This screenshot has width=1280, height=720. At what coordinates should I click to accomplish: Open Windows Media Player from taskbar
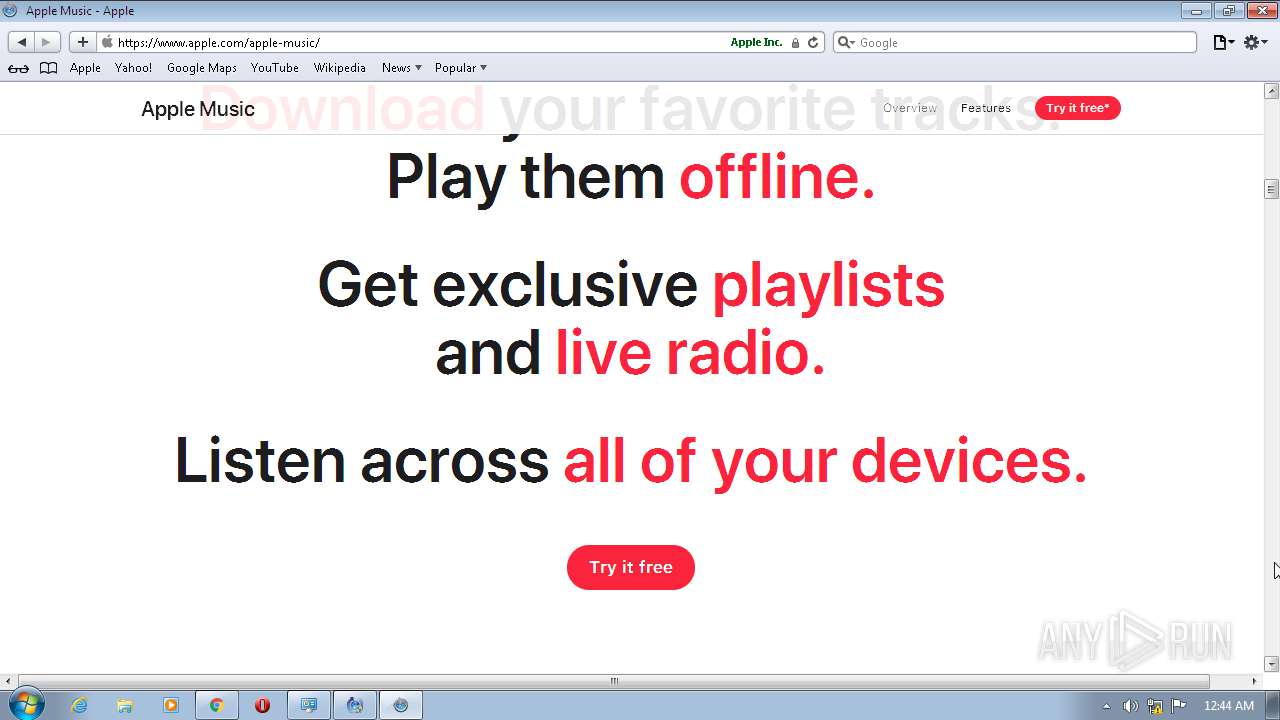coord(171,705)
